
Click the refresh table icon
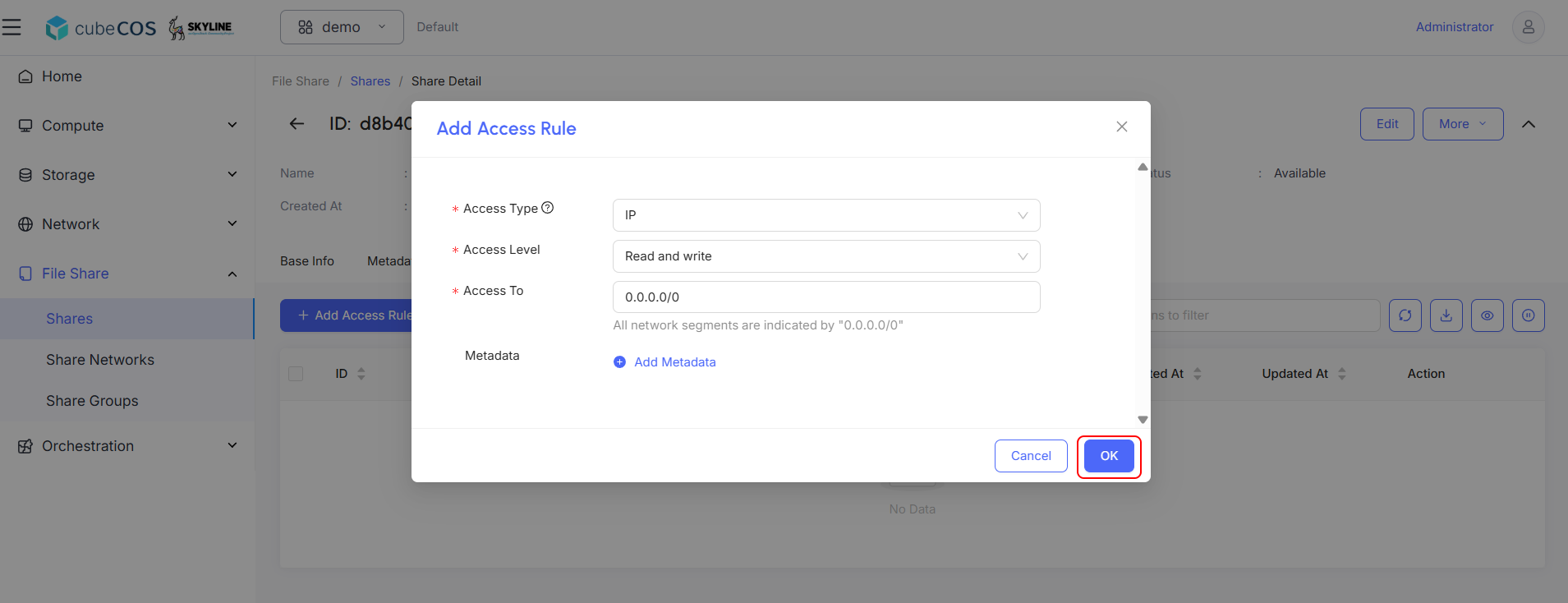[x=1405, y=315]
